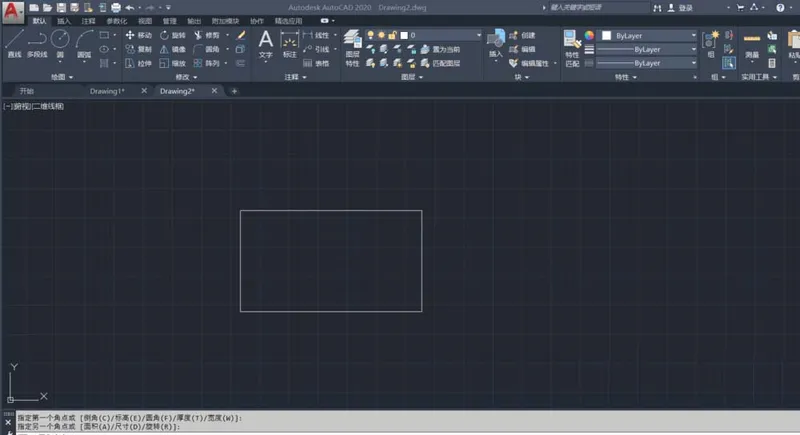
Task: Open Layer Properties (图层特性) manager
Action: 352,48
